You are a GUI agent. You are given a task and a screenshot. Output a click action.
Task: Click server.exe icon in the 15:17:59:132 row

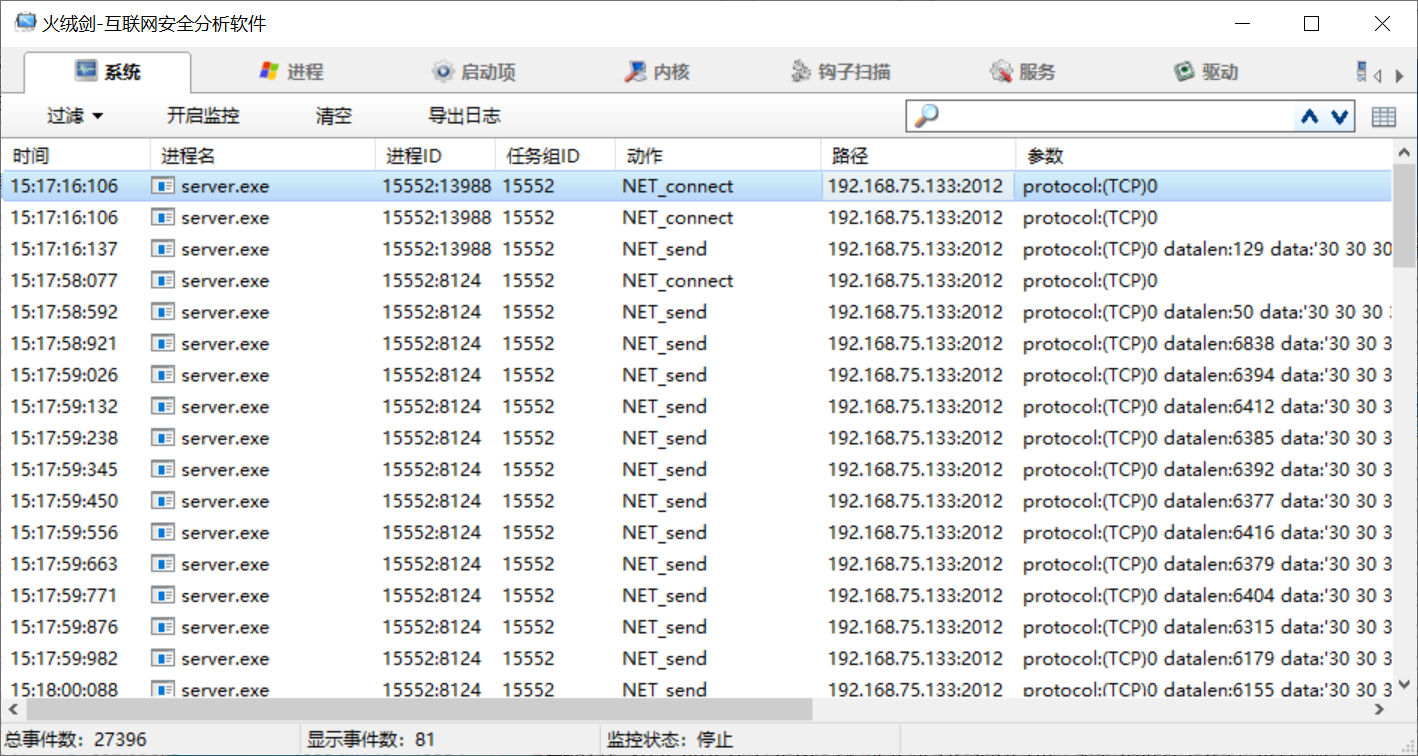pyautogui.click(x=163, y=407)
